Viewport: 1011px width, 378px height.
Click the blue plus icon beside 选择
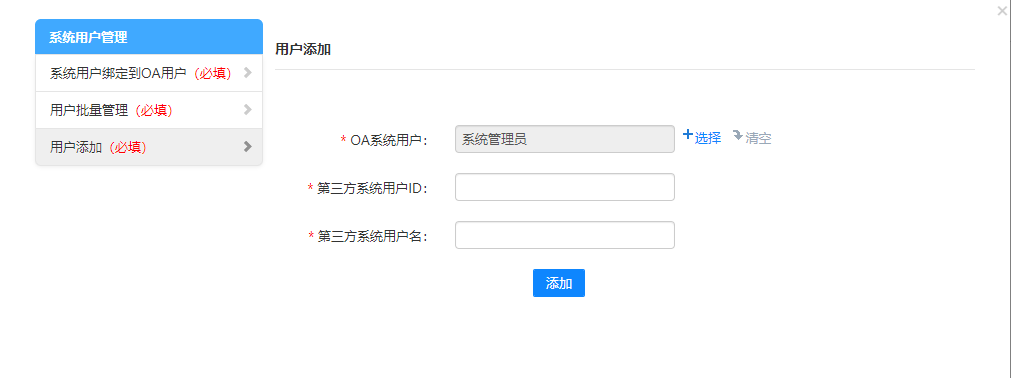pyautogui.click(x=688, y=135)
